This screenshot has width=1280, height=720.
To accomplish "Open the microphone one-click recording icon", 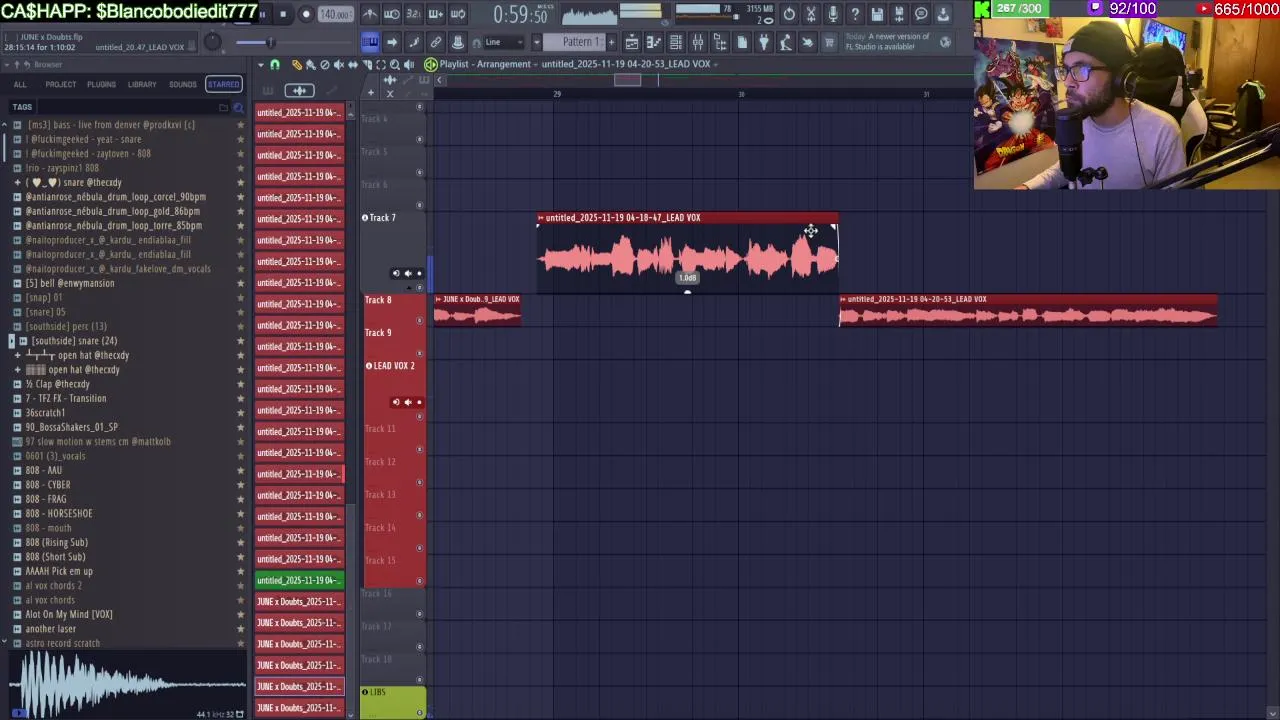I will (x=832, y=14).
